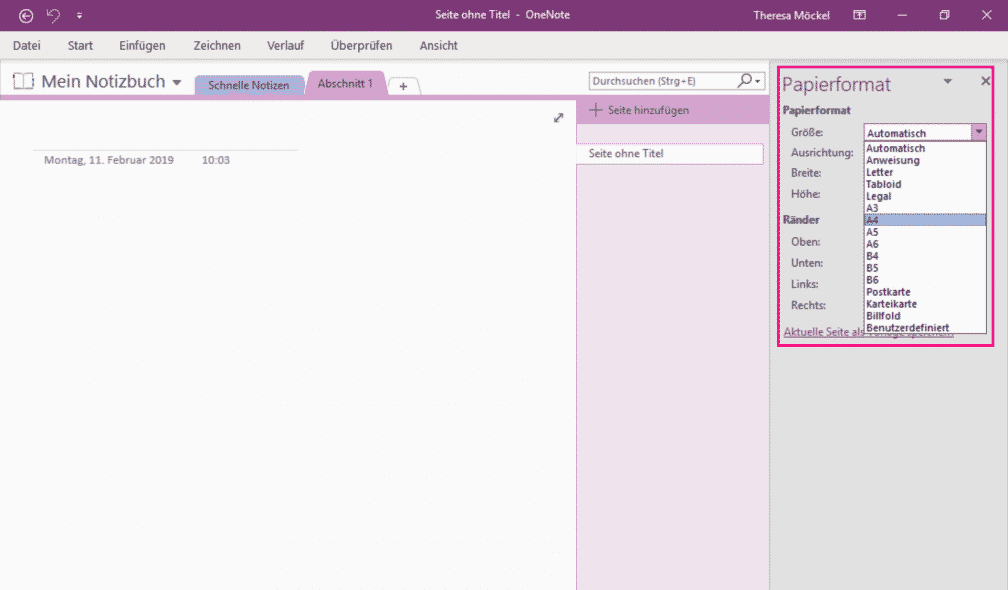Click the Seite hinzufügen plus icon
The width and height of the screenshot is (1008, 590).
click(598, 110)
